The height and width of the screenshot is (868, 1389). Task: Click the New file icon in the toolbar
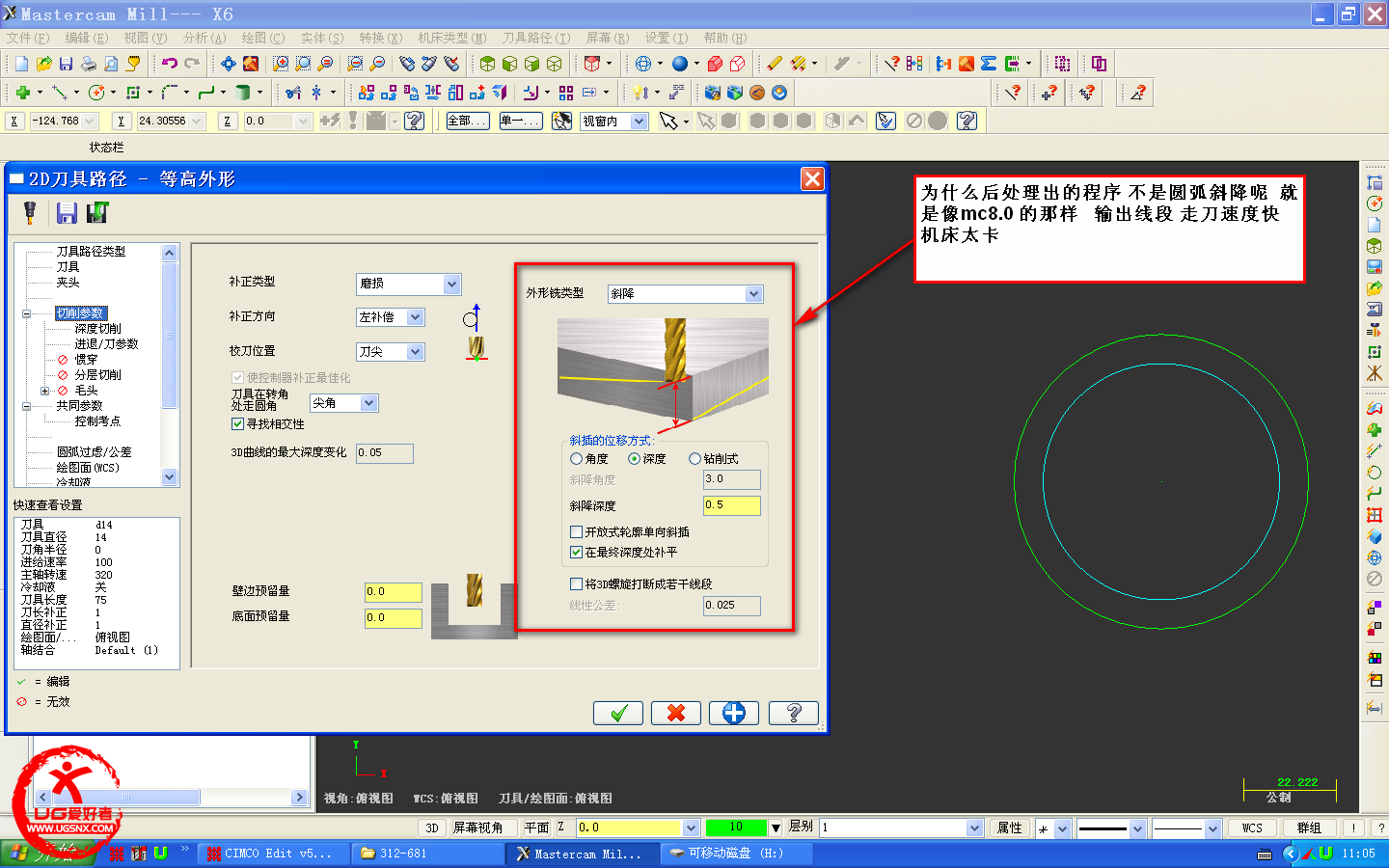[21, 64]
